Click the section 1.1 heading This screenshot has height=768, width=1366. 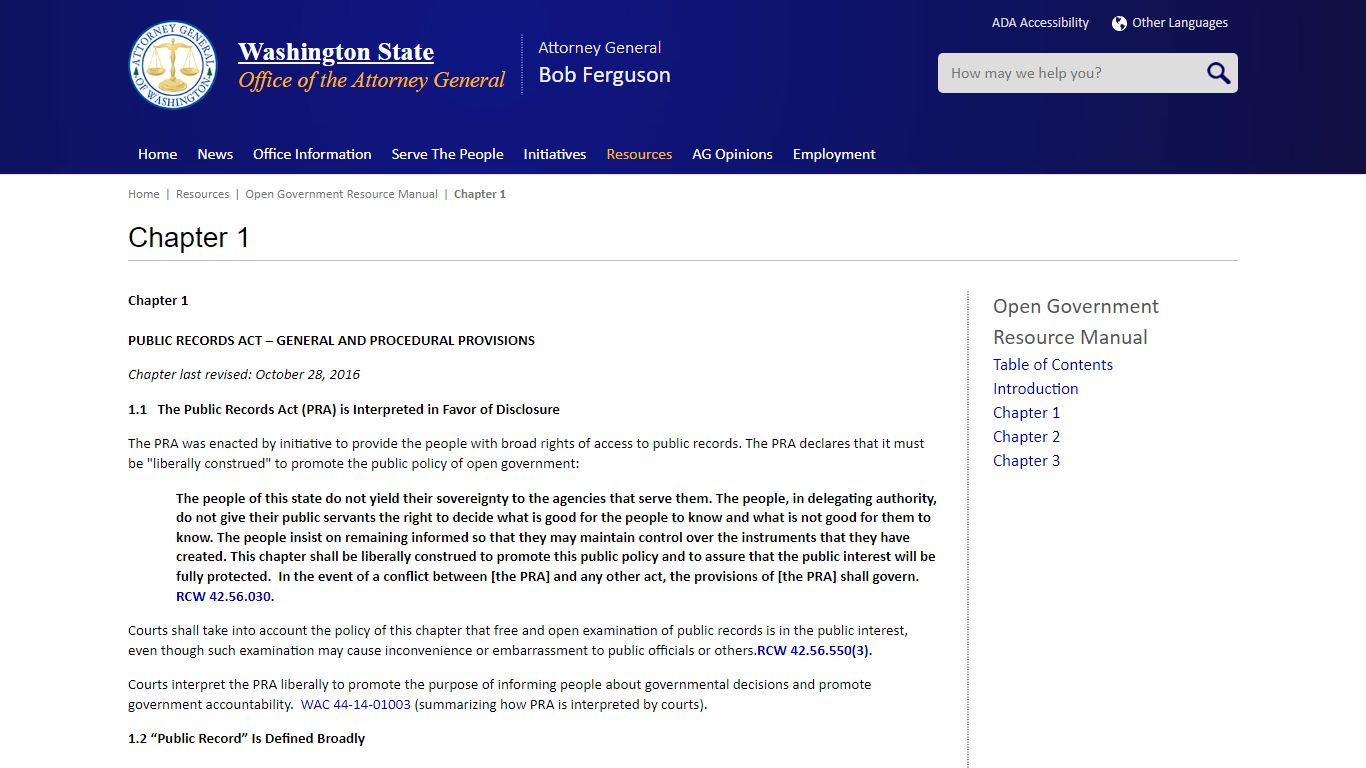(344, 409)
